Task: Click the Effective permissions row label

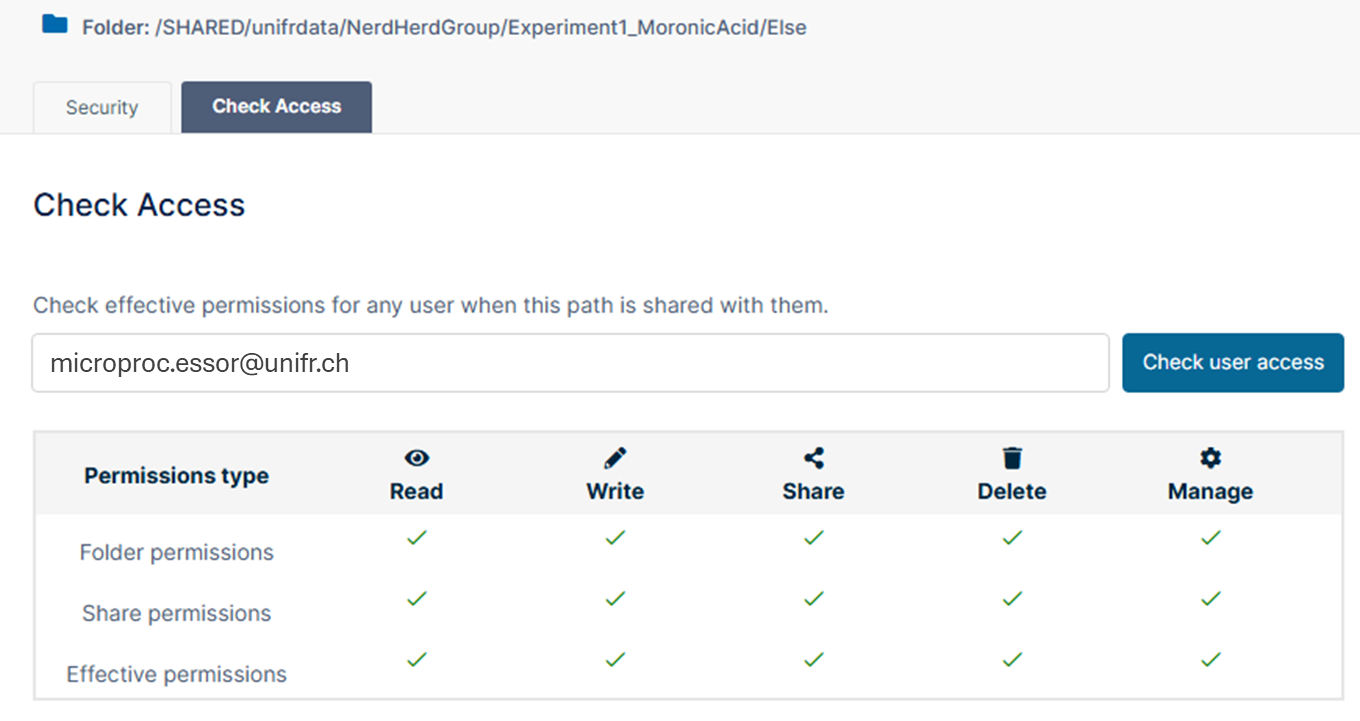Action: tap(177, 675)
